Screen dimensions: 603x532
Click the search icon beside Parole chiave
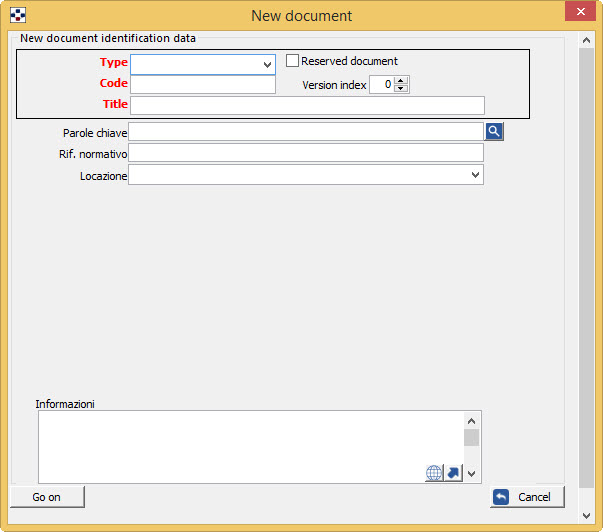coord(494,131)
